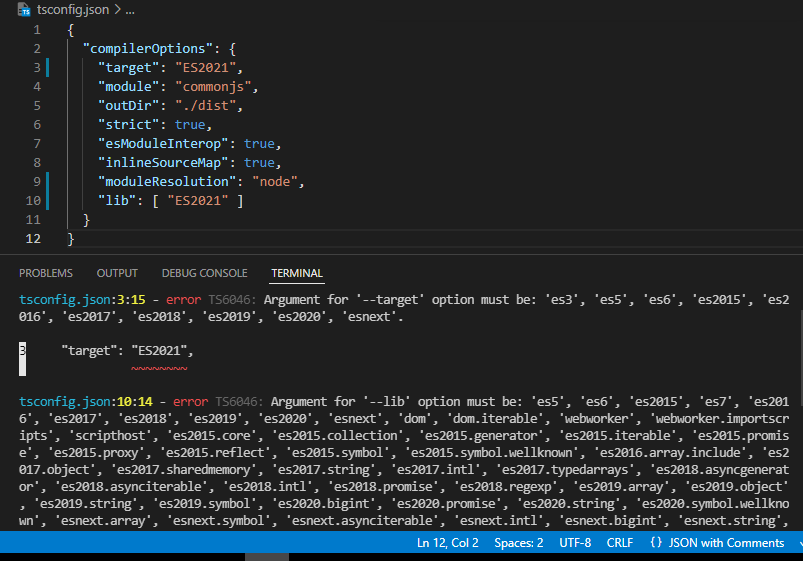Change line endings via CRLF
803x561 pixels.
(x=620, y=543)
